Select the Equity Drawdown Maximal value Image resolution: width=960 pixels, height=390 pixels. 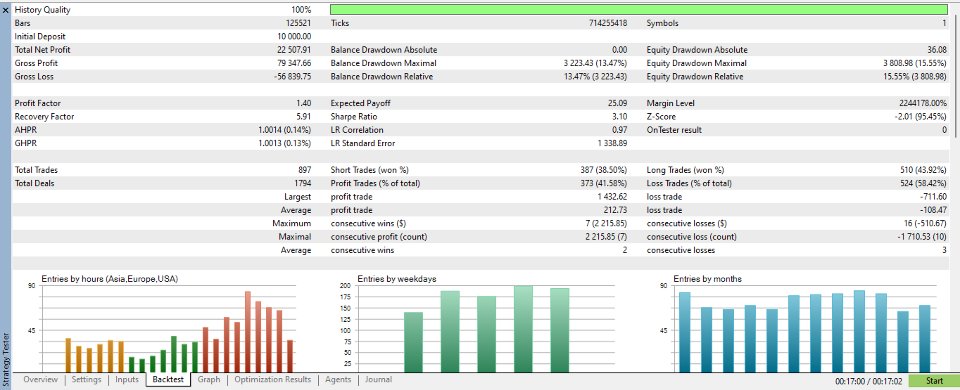point(914,63)
